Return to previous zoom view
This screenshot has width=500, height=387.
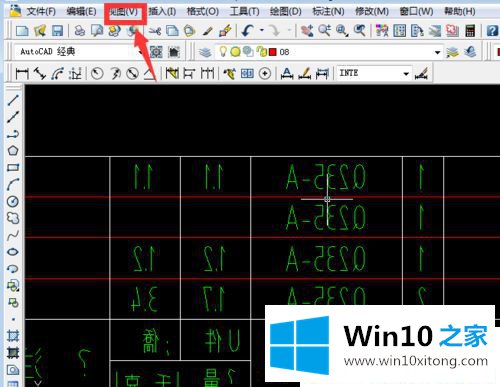point(359,31)
